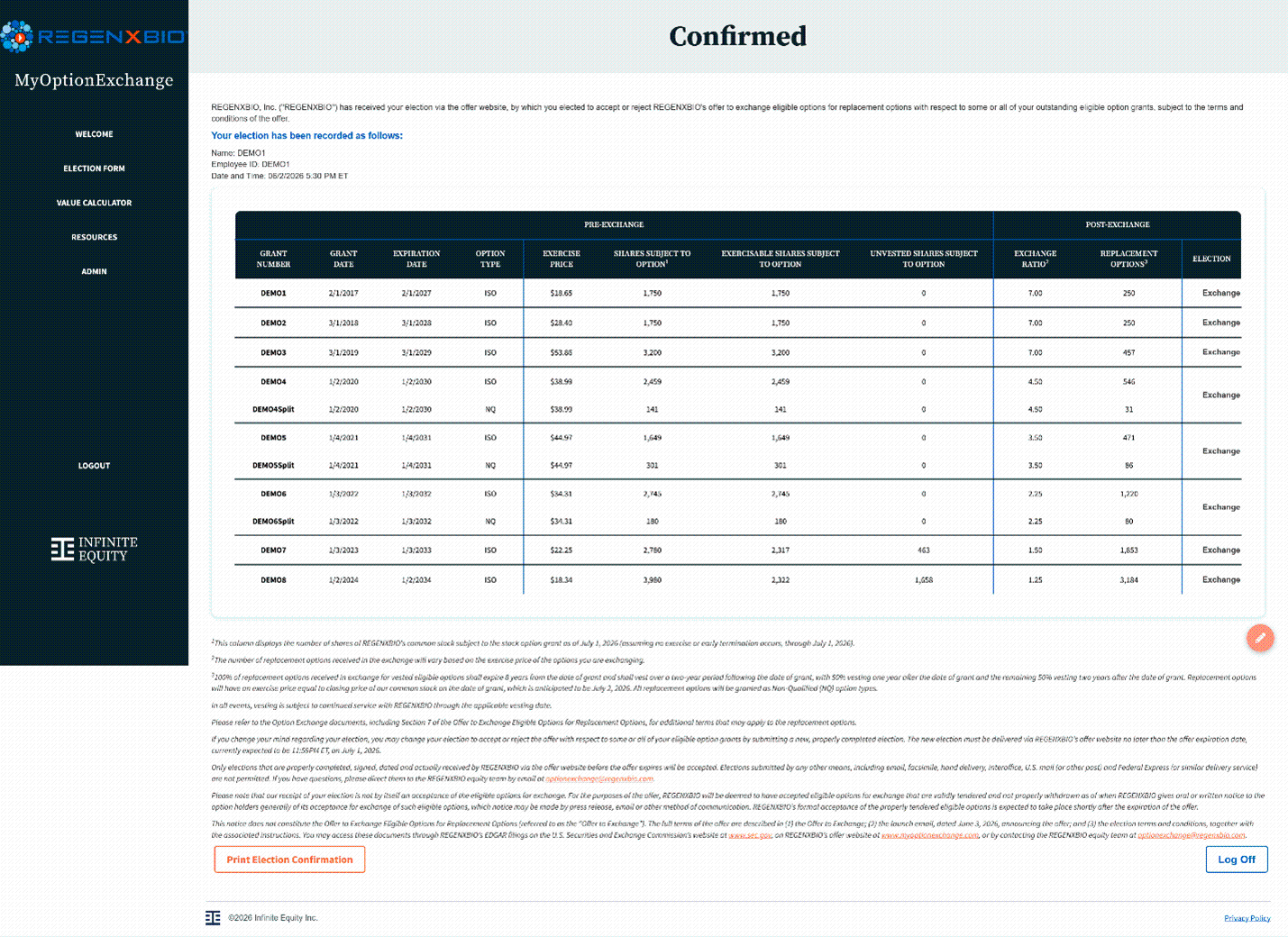Open the Privacy Policy link
Screen dimensions: 1288x937
click(1247, 918)
